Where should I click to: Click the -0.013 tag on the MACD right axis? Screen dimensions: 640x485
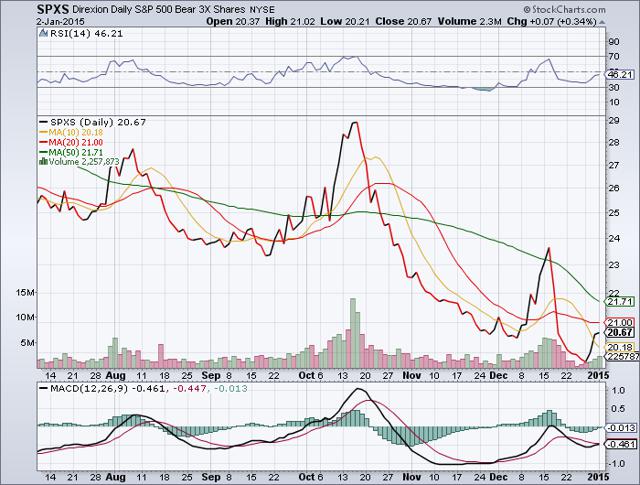(622, 428)
